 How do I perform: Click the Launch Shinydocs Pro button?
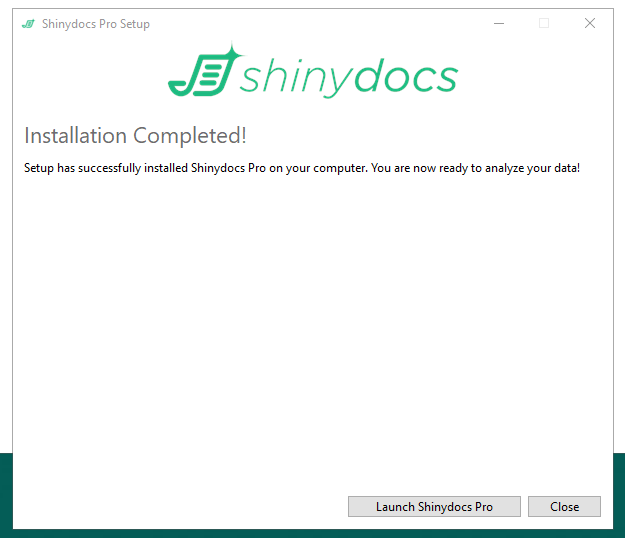434,506
